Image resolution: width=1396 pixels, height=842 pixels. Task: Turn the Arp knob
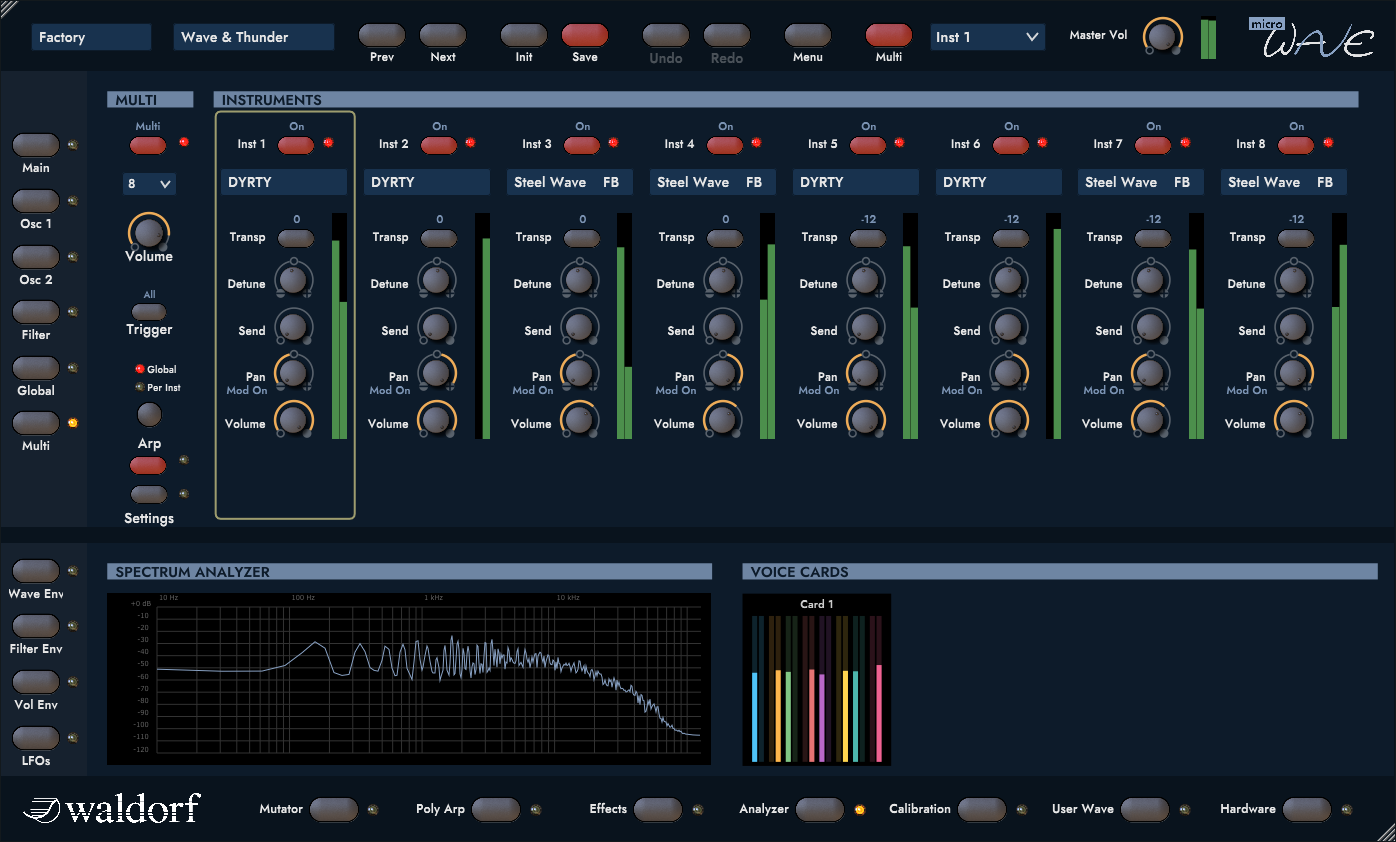[149, 414]
